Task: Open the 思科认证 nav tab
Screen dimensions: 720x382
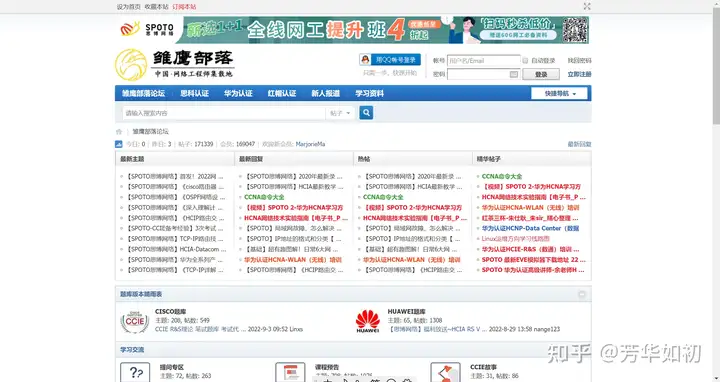Action: pos(194,93)
